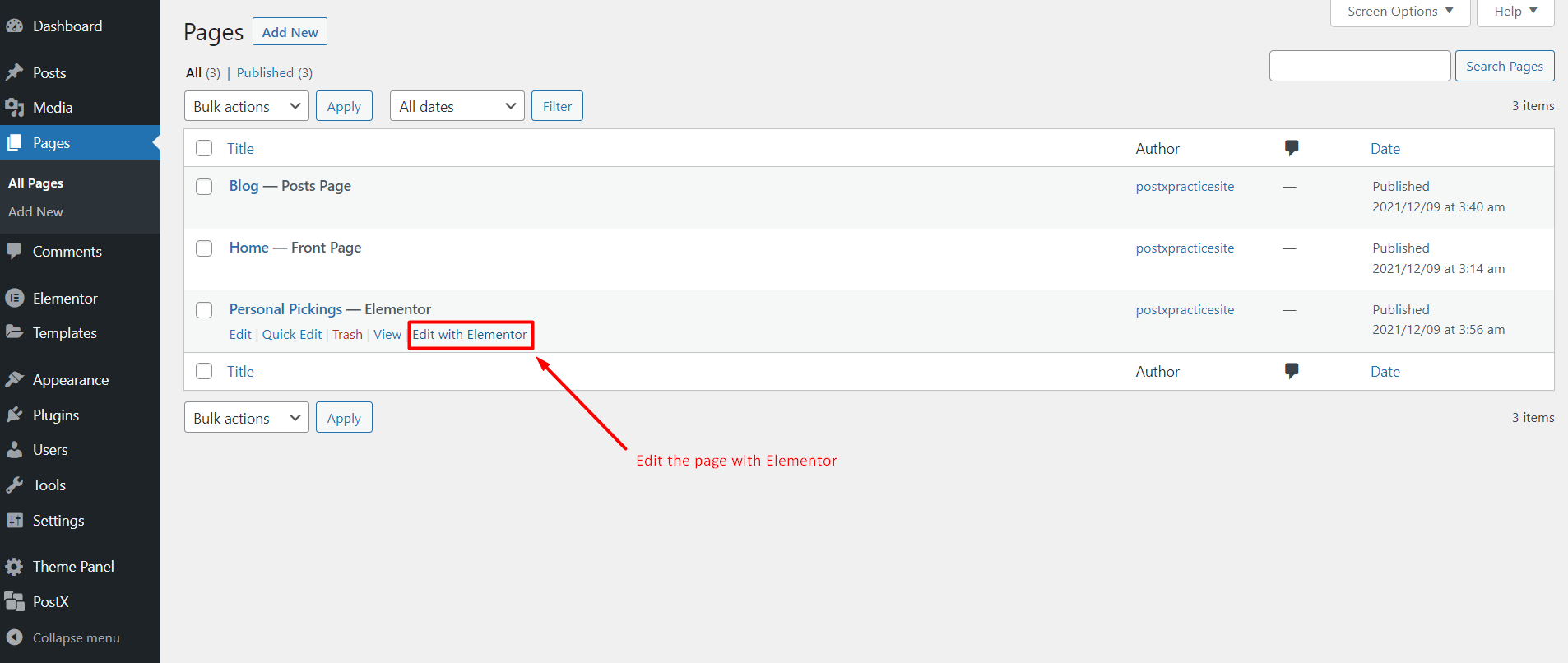Screen dimensions: 1568x663
Task: Expand the Help tab
Action: (1515, 12)
